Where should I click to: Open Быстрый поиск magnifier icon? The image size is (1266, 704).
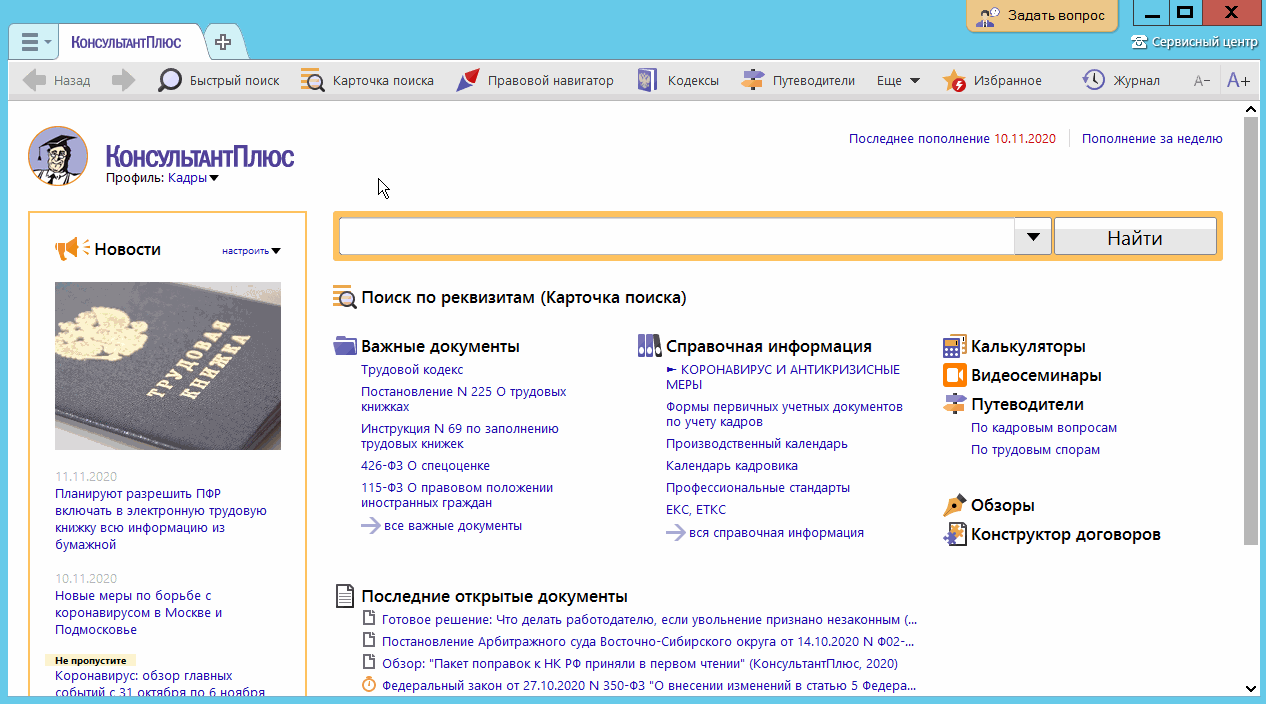tap(170, 81)
